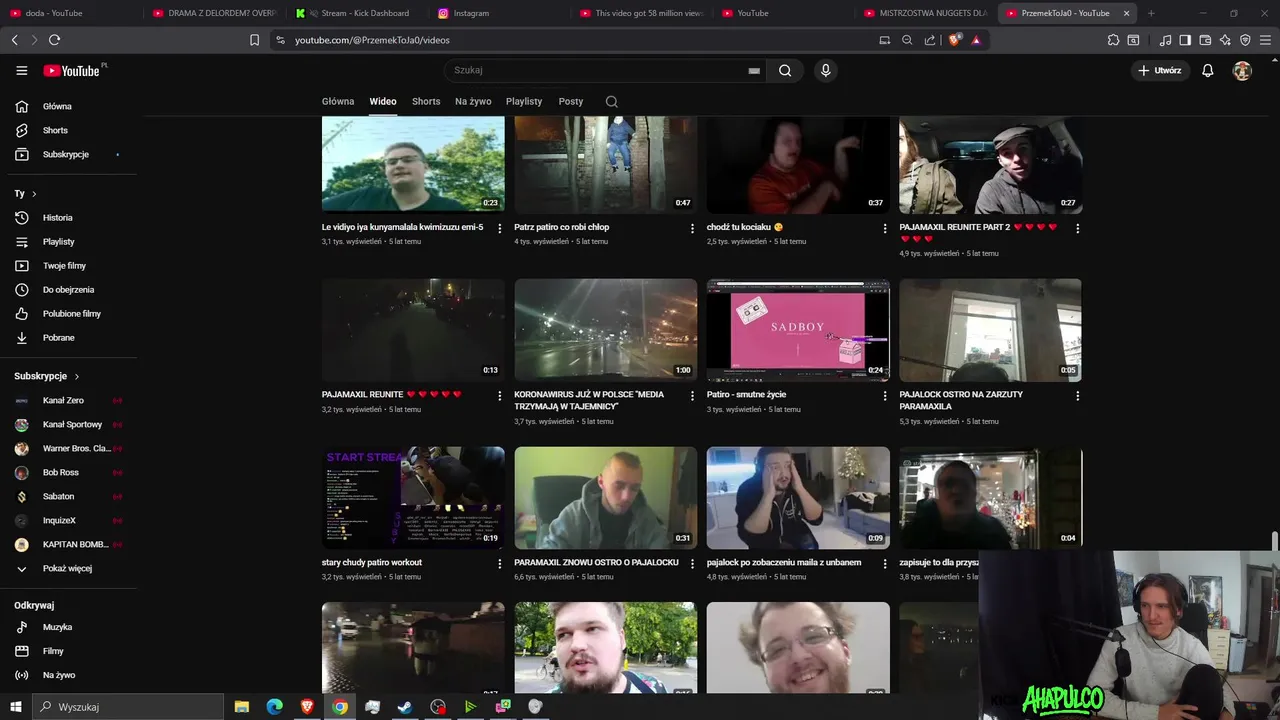Viewport: 1280px width, 720px height.
Task: Open Subskrypcje in the sidebar
Action: click(68, 154)
